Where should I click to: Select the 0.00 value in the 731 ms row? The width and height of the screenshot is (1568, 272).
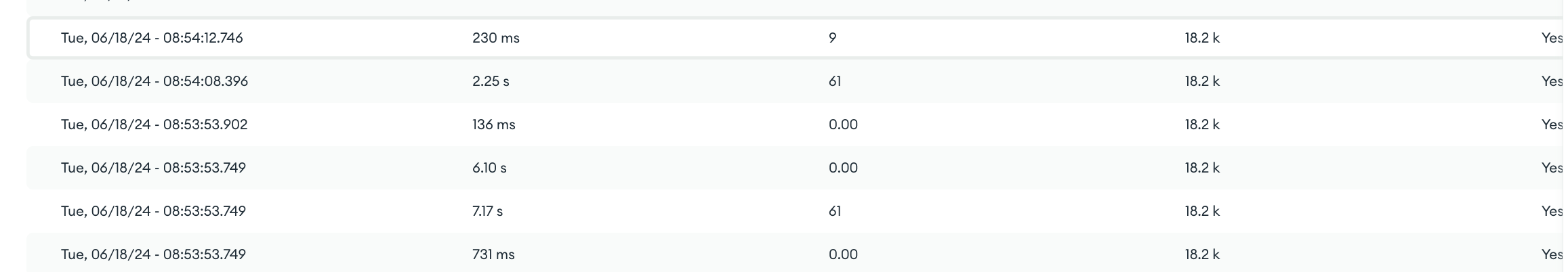tap(843, 254)
